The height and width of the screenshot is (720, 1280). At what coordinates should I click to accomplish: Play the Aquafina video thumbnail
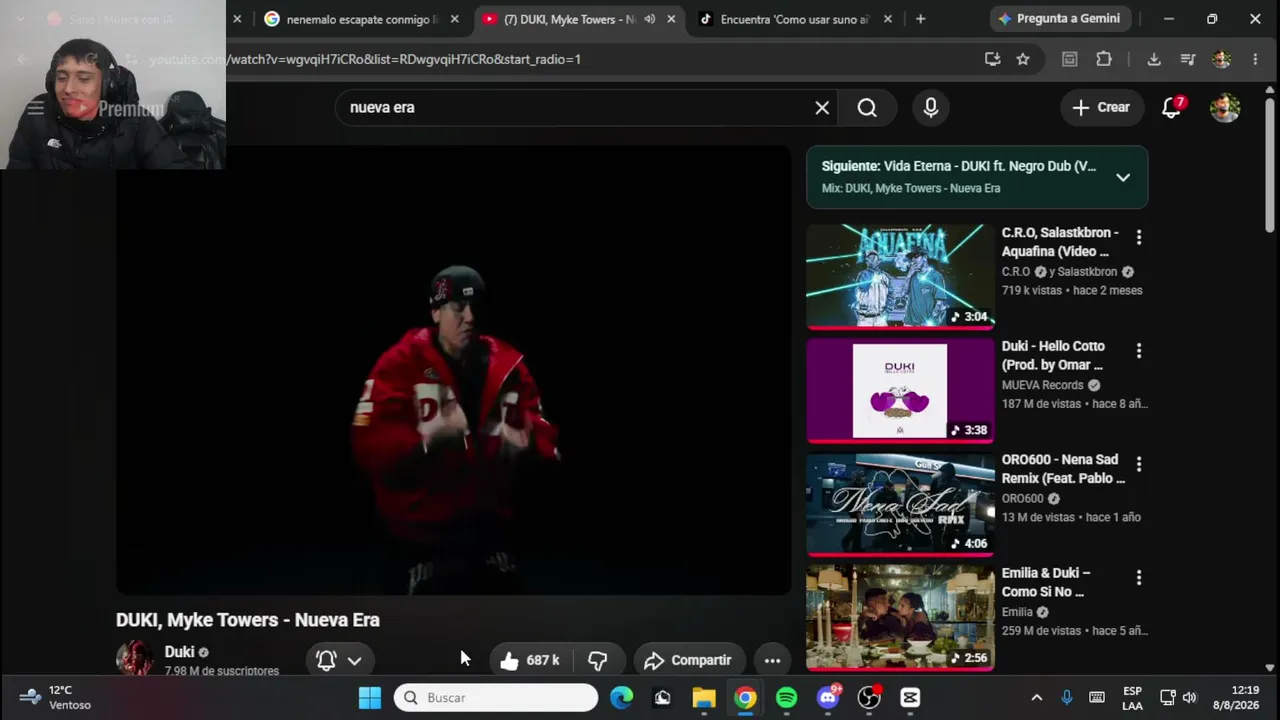[x=900, y=276]
